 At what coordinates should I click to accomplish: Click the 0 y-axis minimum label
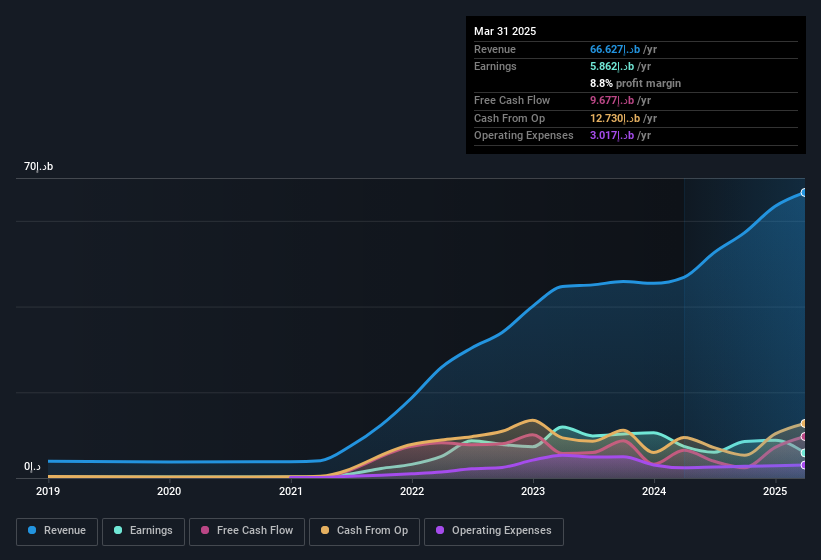click(32, 466)
